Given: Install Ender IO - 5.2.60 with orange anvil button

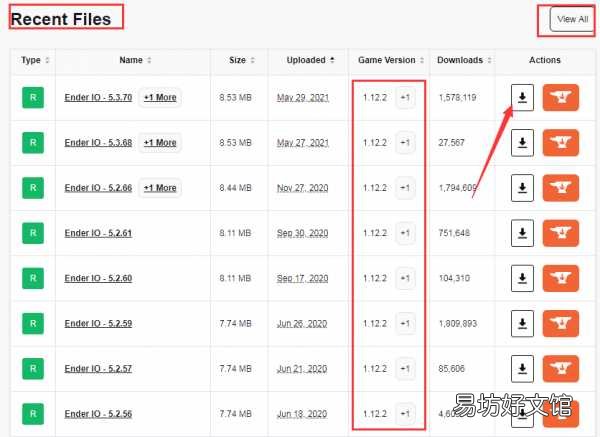Looking at the screenshot, I should 561,278.
